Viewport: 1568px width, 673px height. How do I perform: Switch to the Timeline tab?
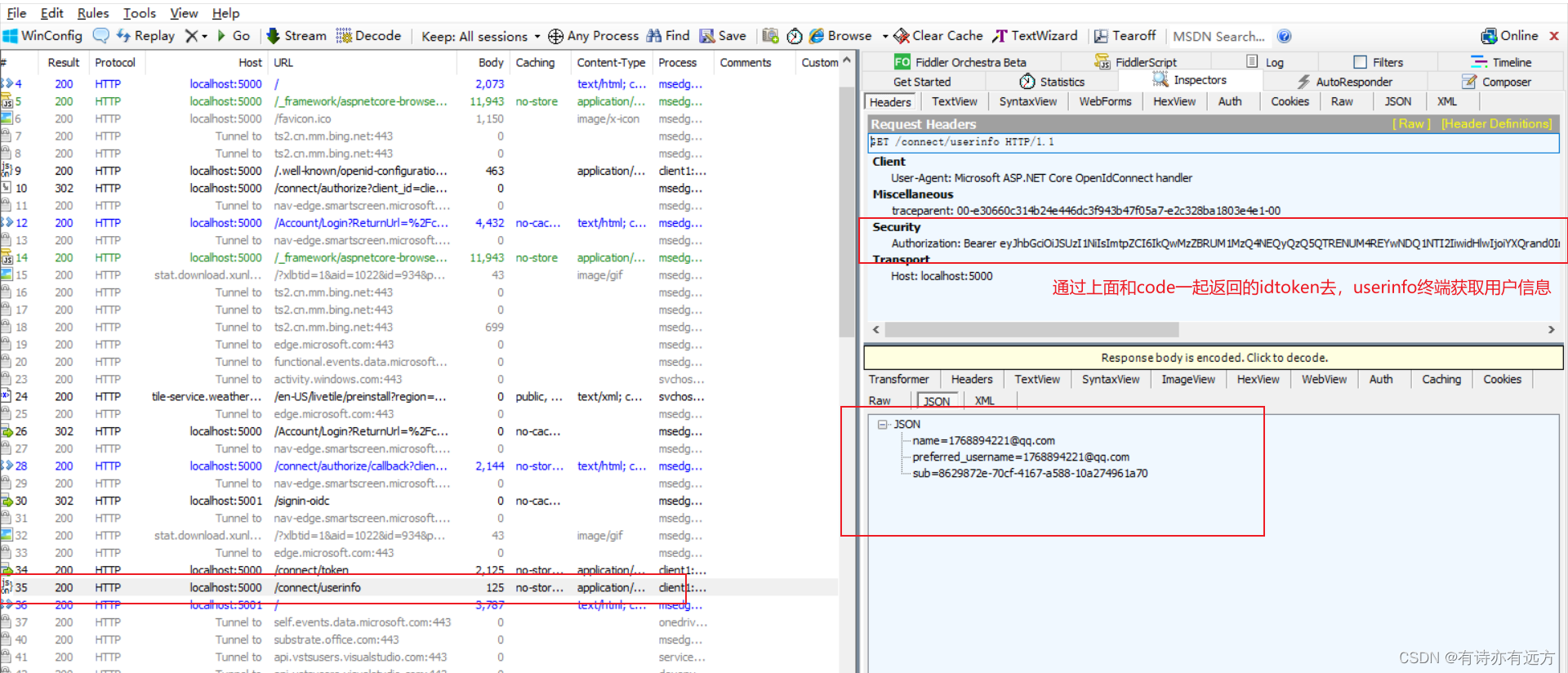tap(1501, 62)
